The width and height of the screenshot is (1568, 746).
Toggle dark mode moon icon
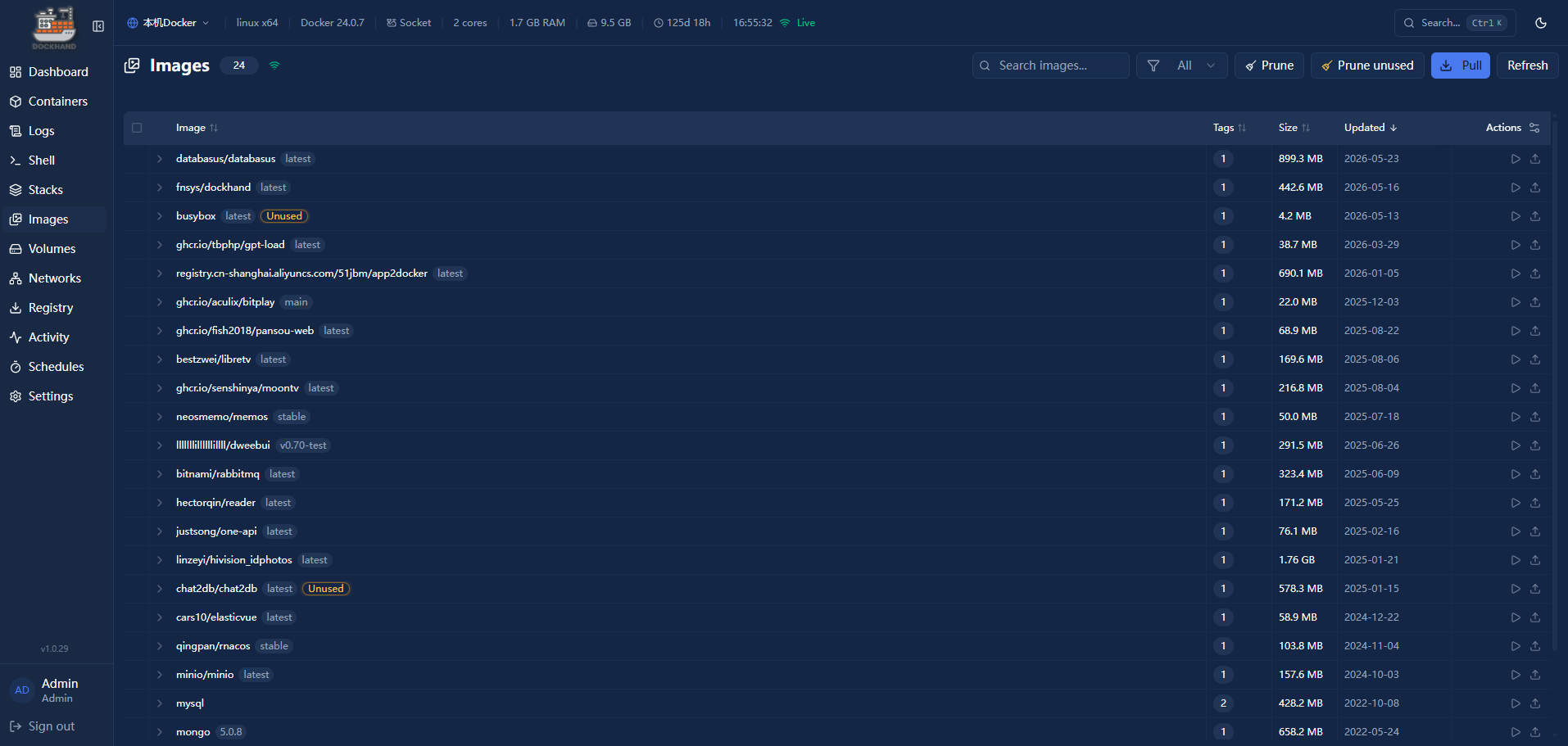click(x=1541, y=23)
